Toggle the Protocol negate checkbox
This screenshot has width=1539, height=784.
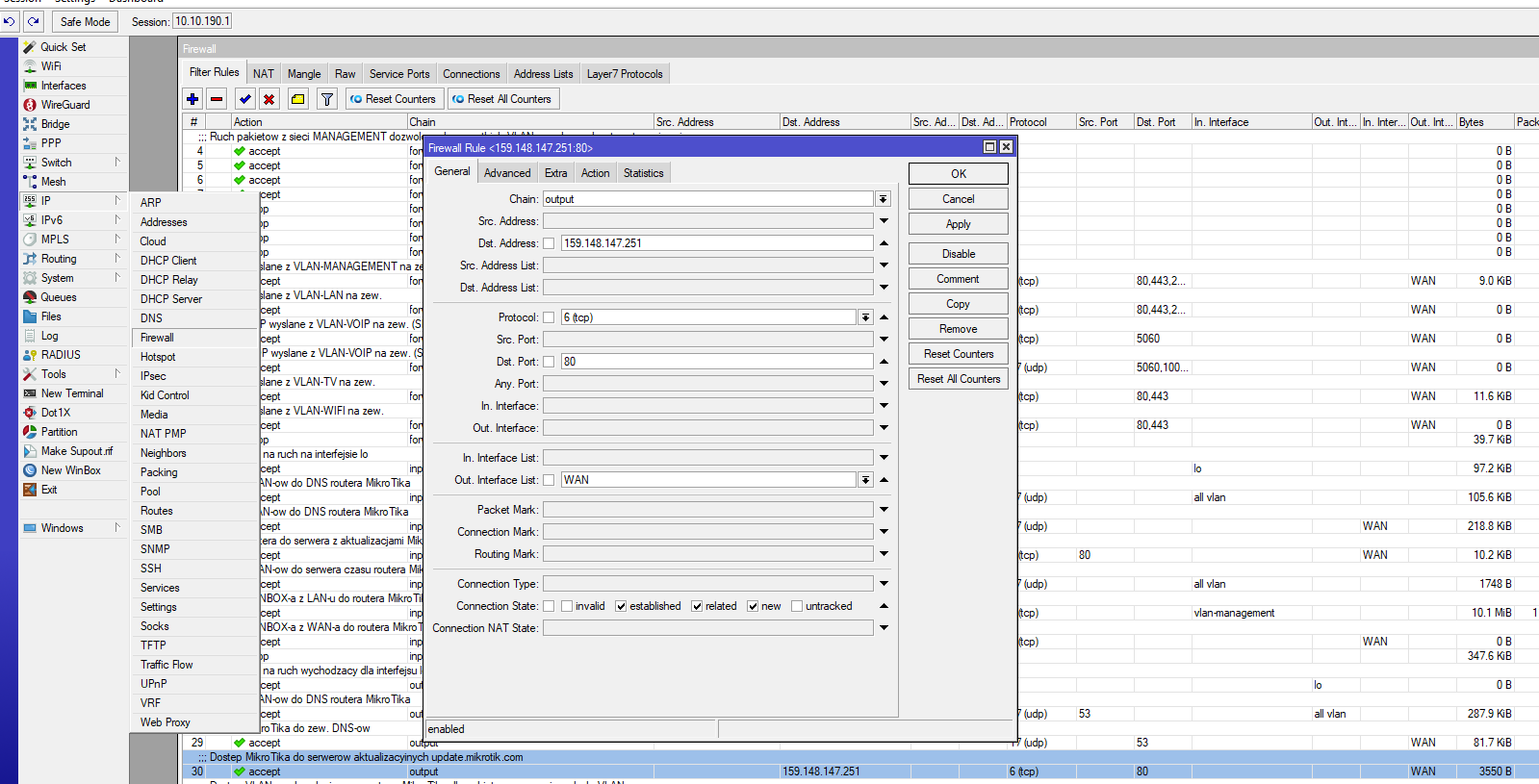click(x=549, y=317)
